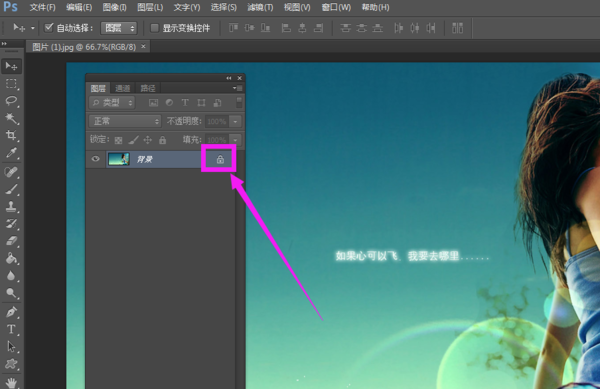This screenshot has height=389, width=600.
Task: Select the Dodge tool
Action: [x=11, y=293]
